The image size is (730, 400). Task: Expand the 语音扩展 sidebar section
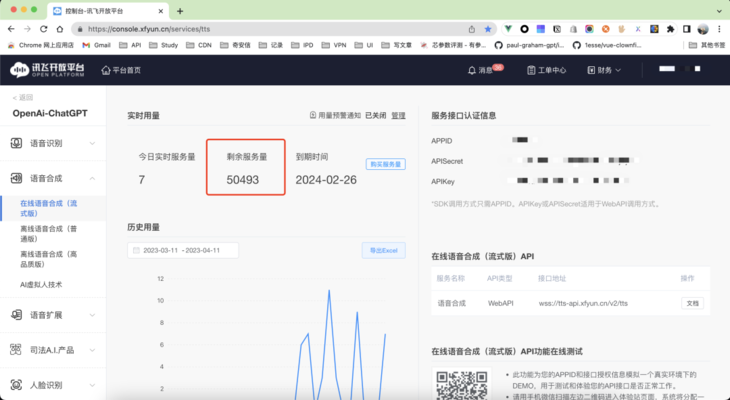[53, 315]
